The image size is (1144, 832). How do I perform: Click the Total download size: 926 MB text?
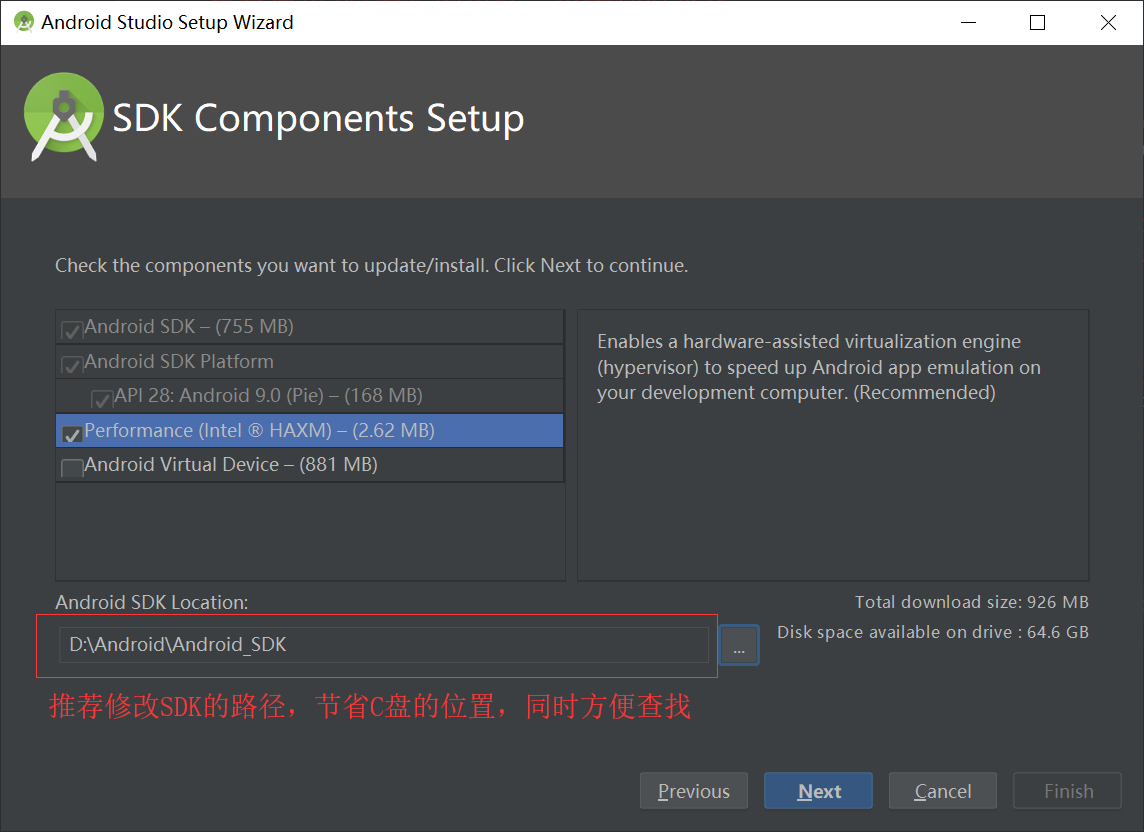(x=972, y=602)
